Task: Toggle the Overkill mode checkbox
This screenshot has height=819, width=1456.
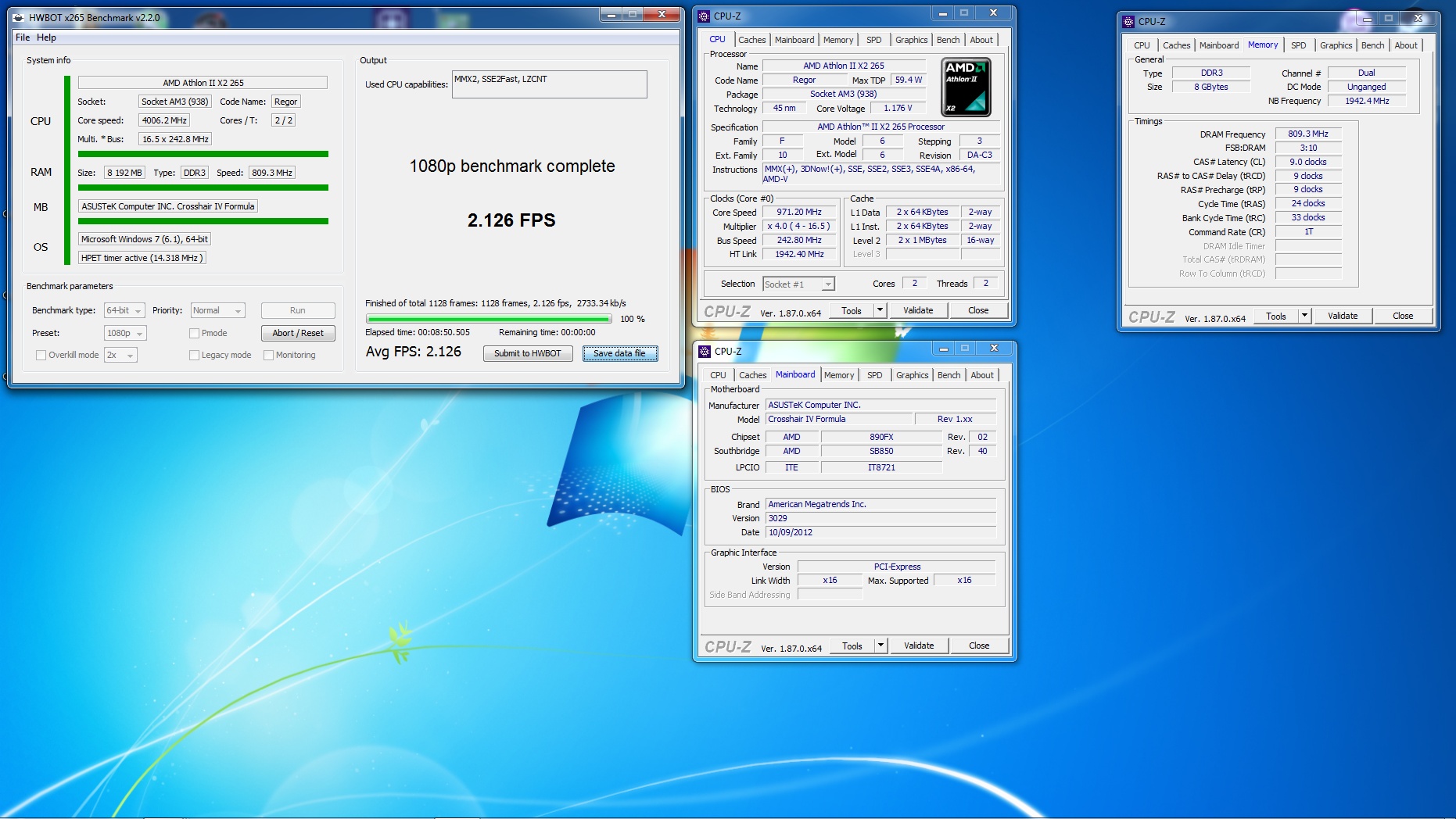Action: (41, 355)
